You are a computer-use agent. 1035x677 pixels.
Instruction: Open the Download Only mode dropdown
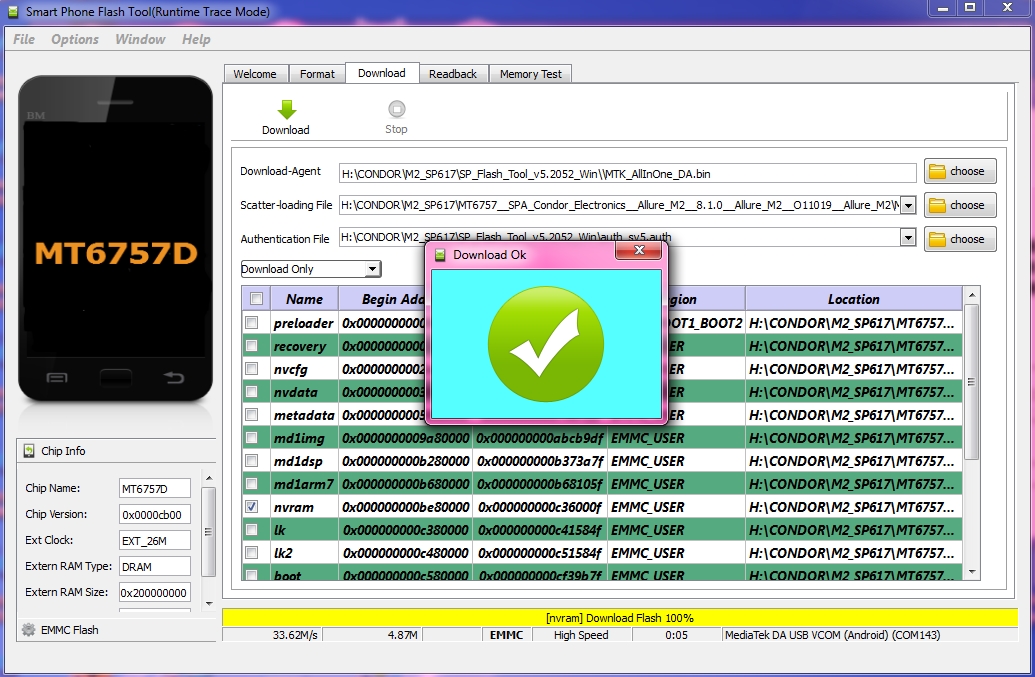[x=372, y=269]
